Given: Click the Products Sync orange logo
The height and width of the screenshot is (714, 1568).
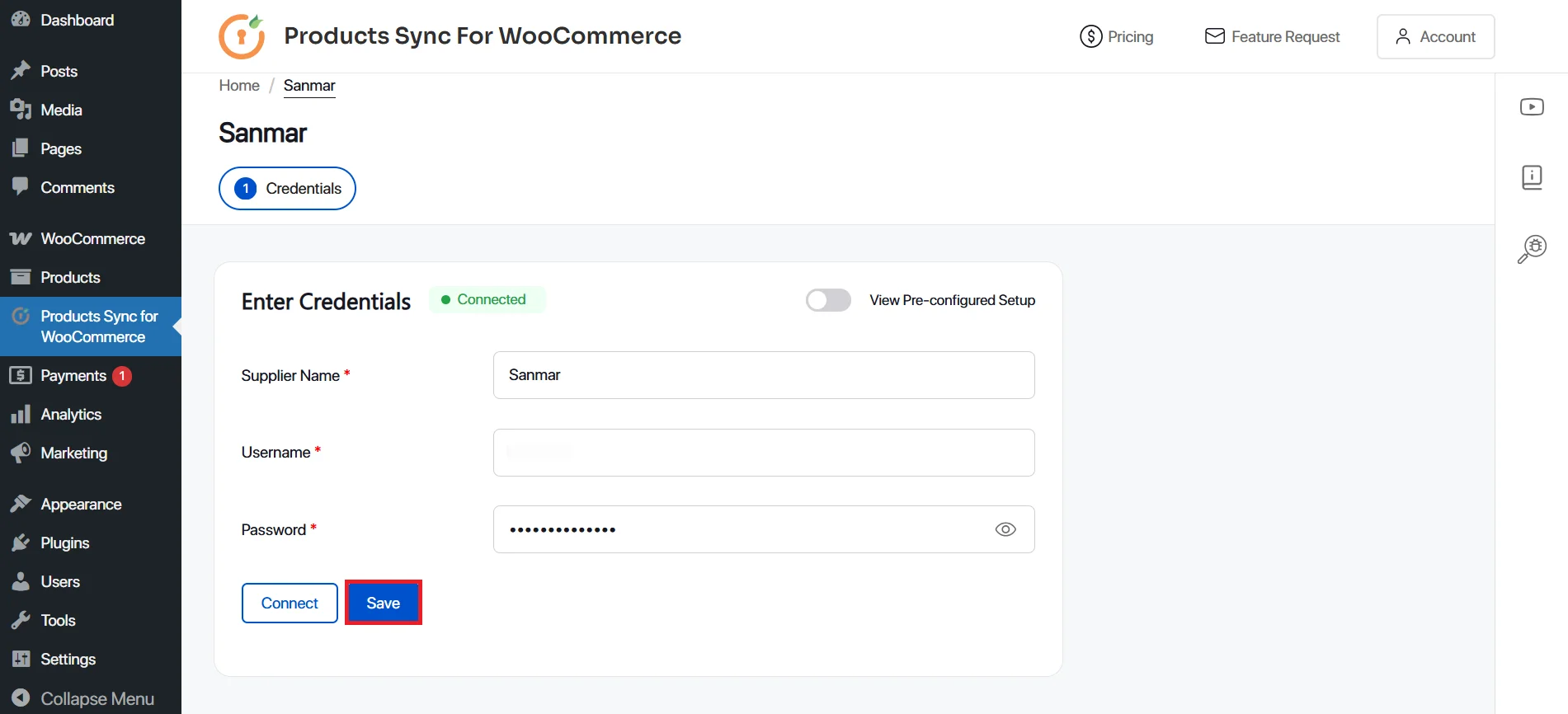Looking at the screenshot, I should click(x=242, y=36).
